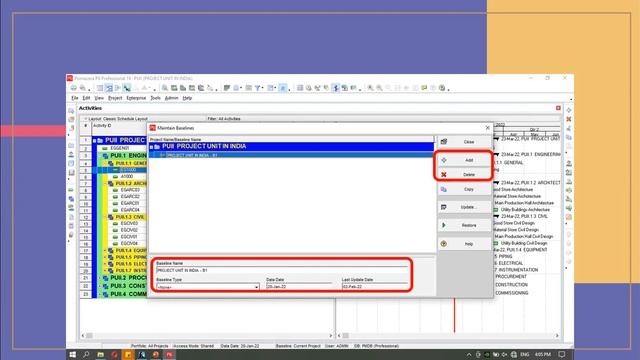Click the first icon in the top toolbar
This screenshot has height=360, width=640.
74,88
